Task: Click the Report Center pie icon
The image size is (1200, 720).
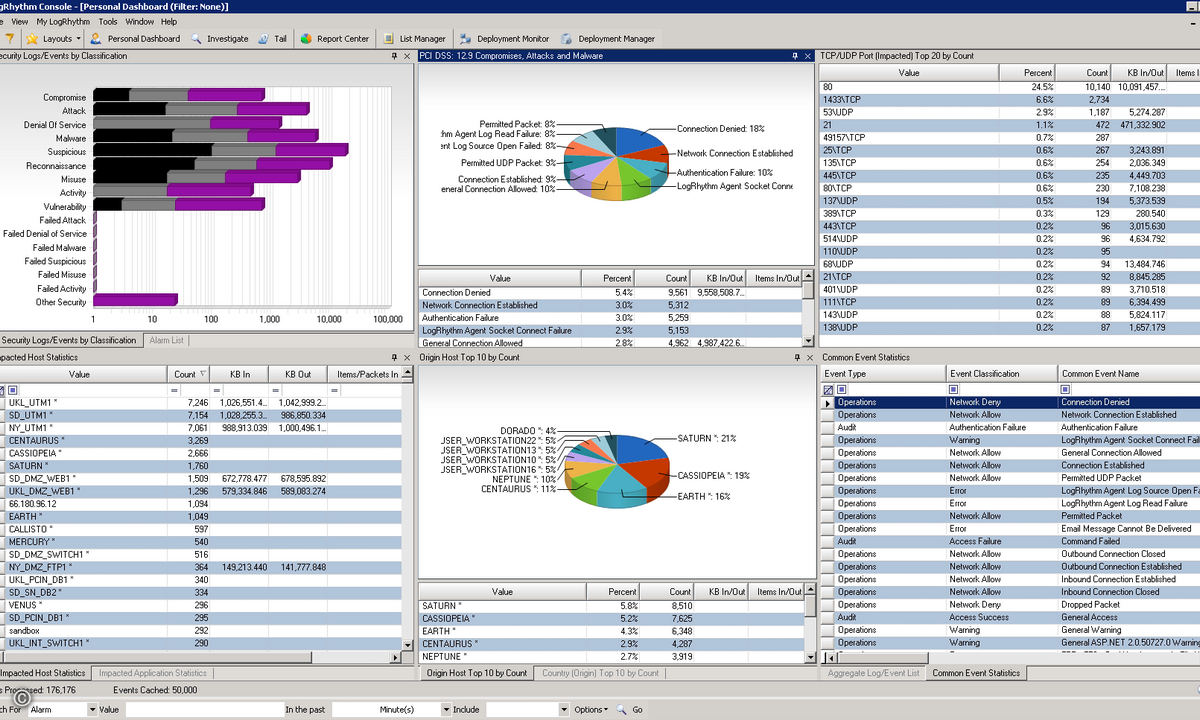Action: click(x=305, y=39)
